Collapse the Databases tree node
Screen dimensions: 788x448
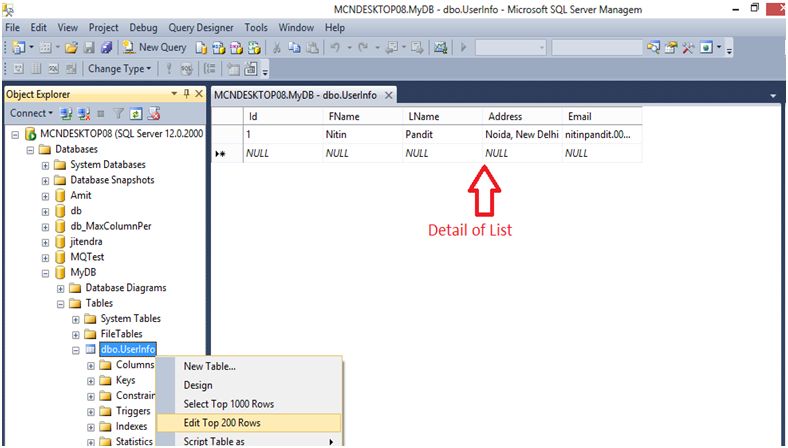(31, 150)
